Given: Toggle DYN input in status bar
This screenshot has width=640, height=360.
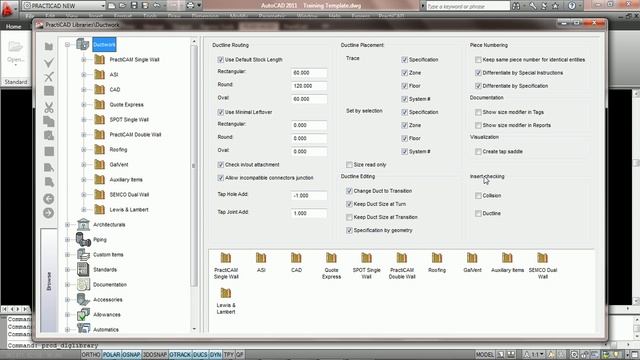Looking at the screenshot, I should tap(215, 355).
